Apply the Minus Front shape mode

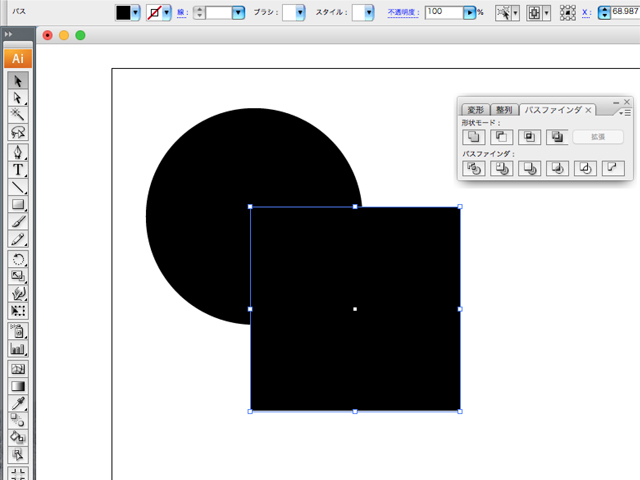502,137
